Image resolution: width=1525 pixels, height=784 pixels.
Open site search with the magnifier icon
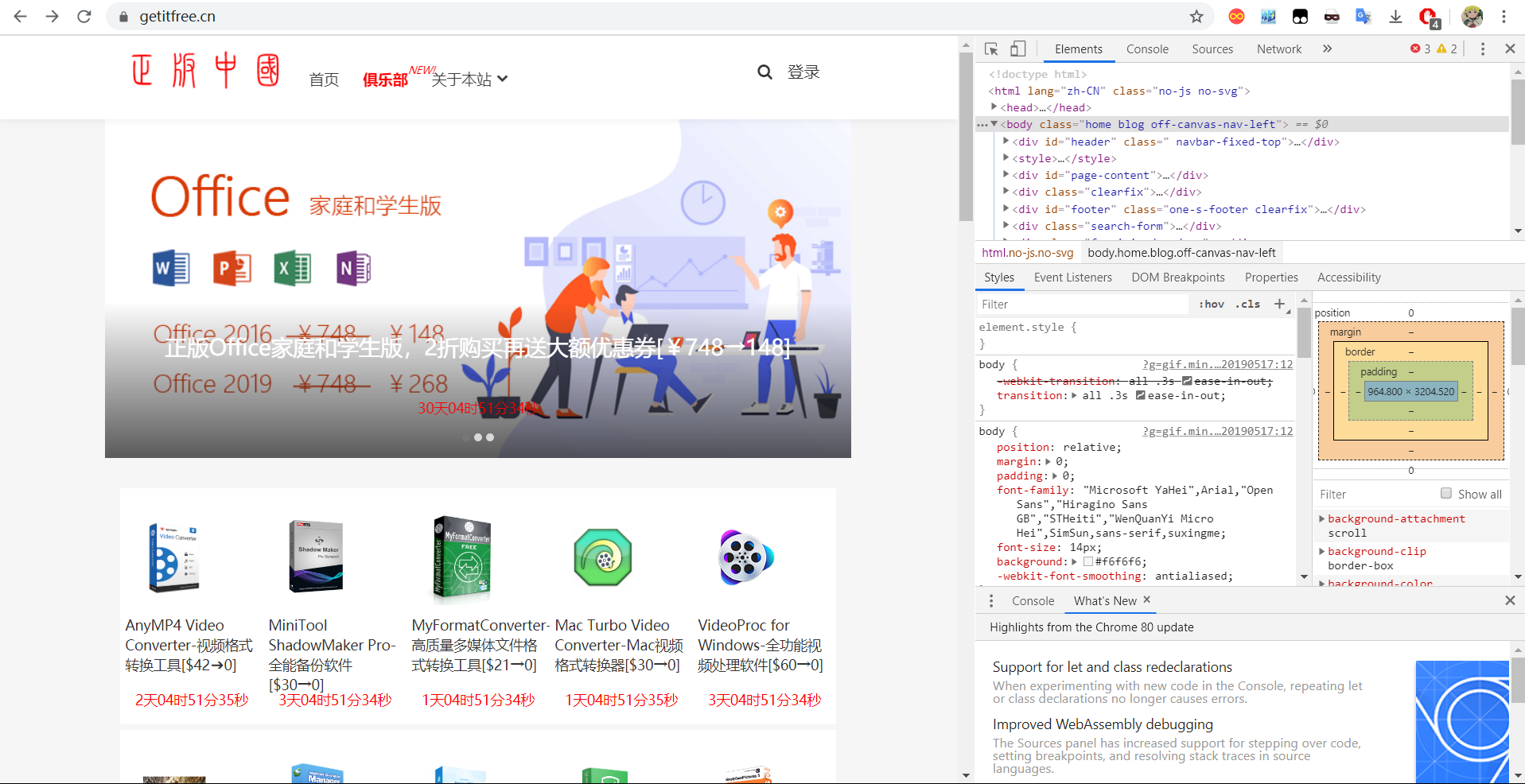(x=764, y=72)
